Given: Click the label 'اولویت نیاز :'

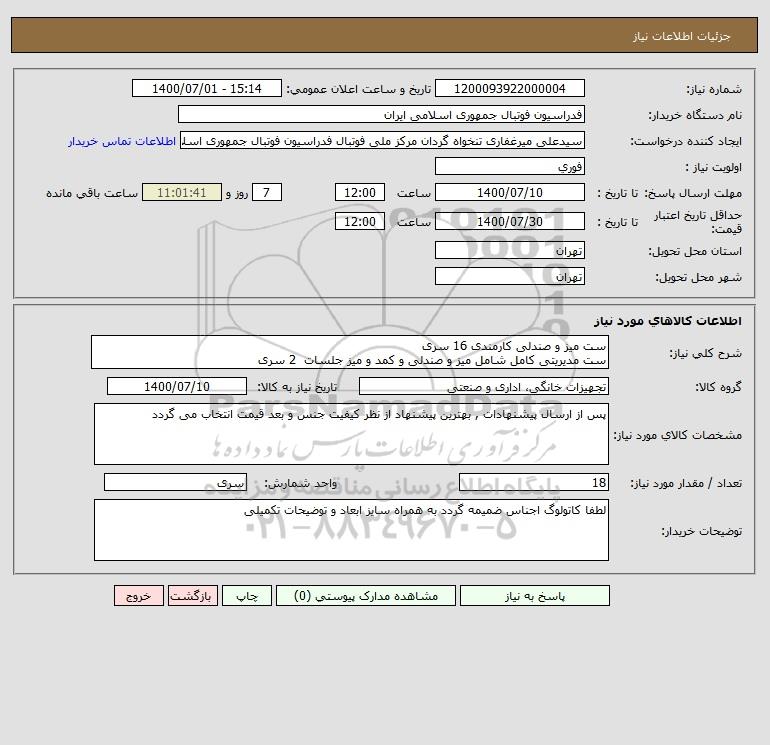Looking at the screenshot, I should (714, 167).
